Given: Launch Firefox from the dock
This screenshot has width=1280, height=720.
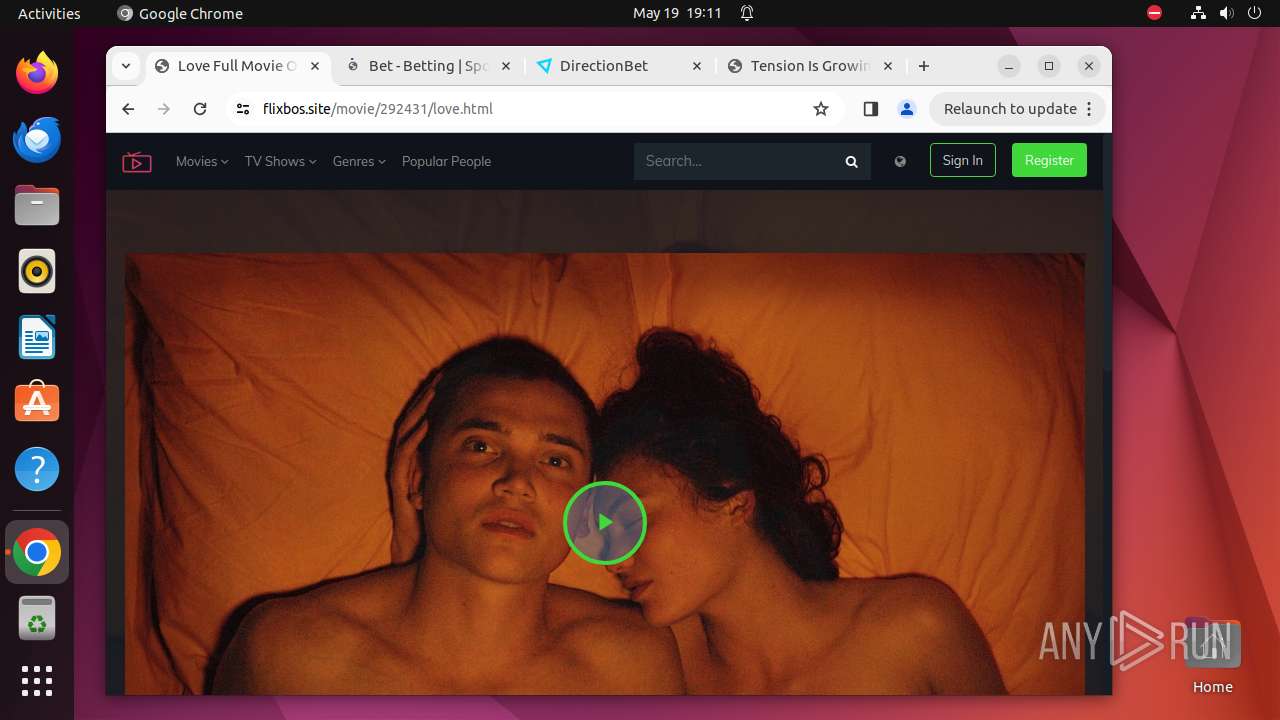Looking at the screenshot, I should [37, 72].
